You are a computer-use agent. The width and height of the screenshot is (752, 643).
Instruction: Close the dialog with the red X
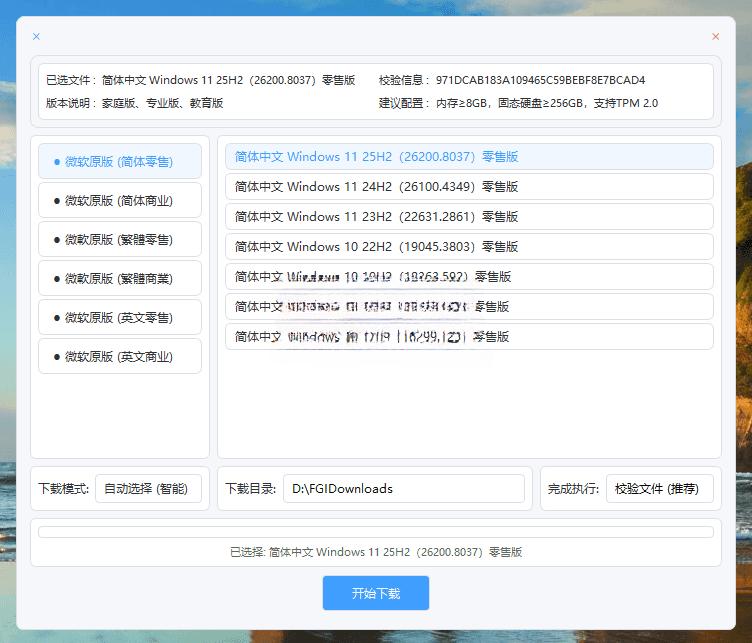[715, 36]
